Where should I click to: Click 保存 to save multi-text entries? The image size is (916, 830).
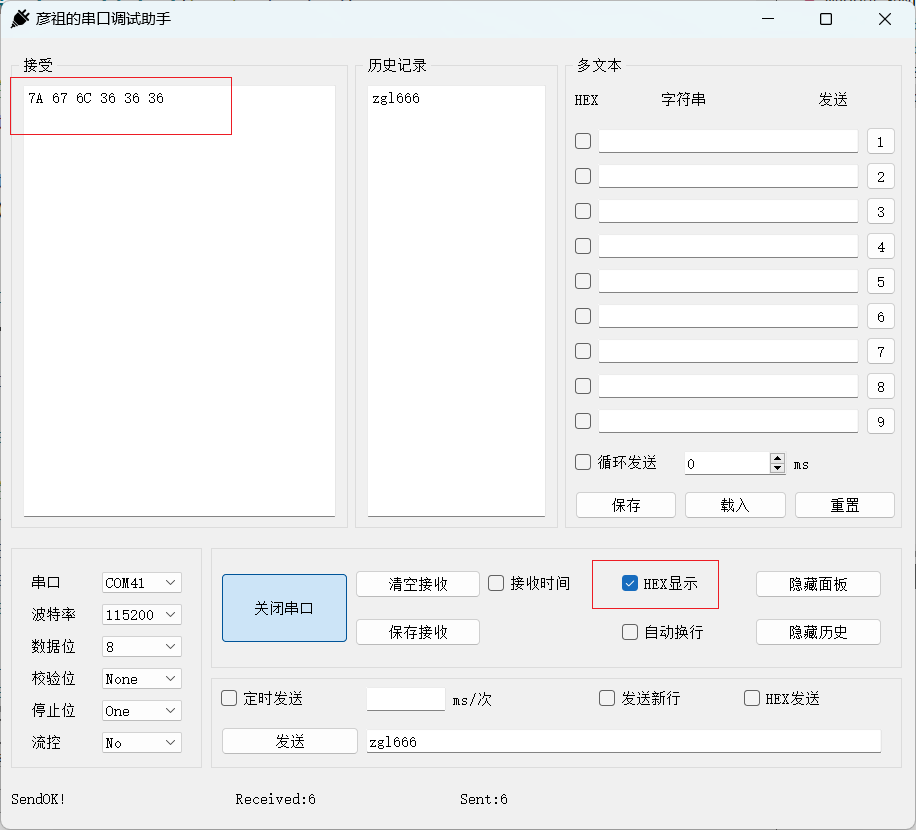point(626,505)
